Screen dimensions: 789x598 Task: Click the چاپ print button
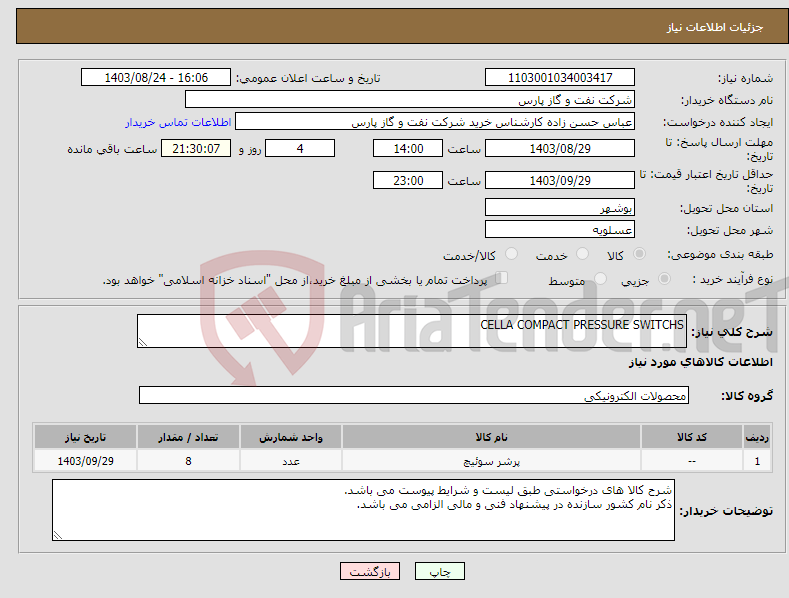[440, 571]
